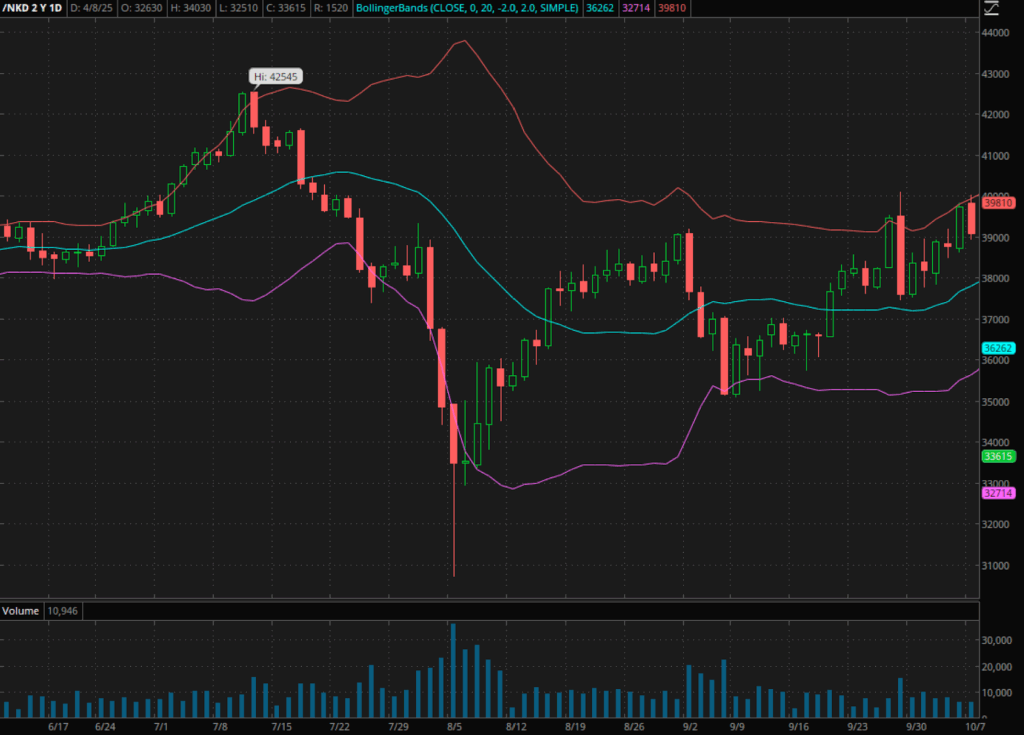This screenshot has width=1024, height=735.
Task: Click the 10,000 volume axis label
Action: (x=997, y=693)
